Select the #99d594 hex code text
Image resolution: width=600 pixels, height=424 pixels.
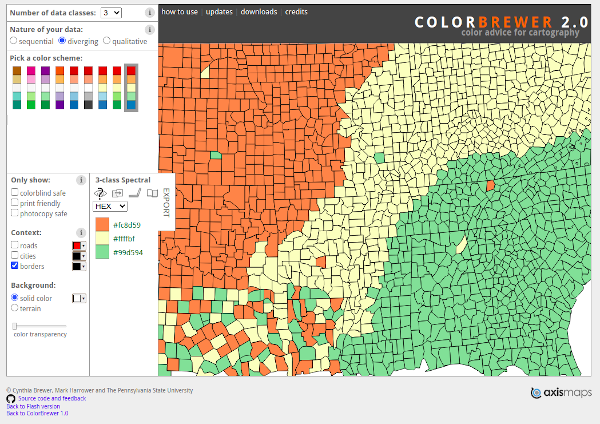click(128, 253)
